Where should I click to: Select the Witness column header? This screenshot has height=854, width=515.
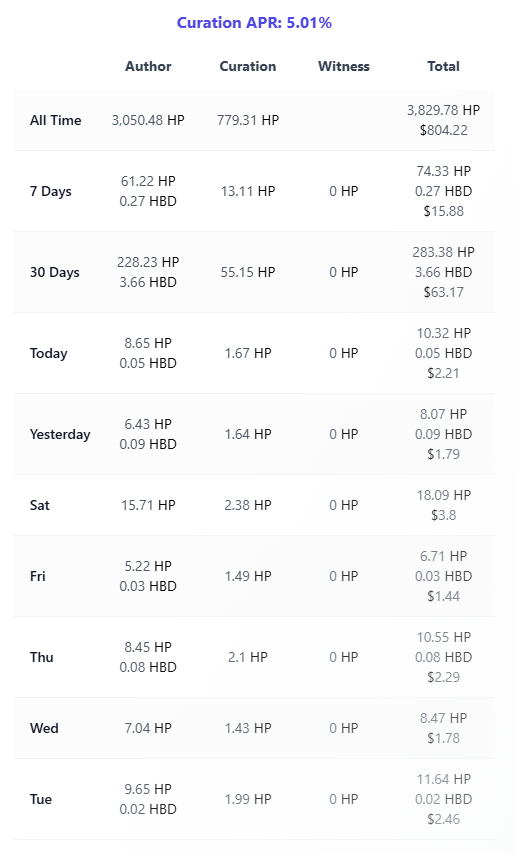(344, 66)
